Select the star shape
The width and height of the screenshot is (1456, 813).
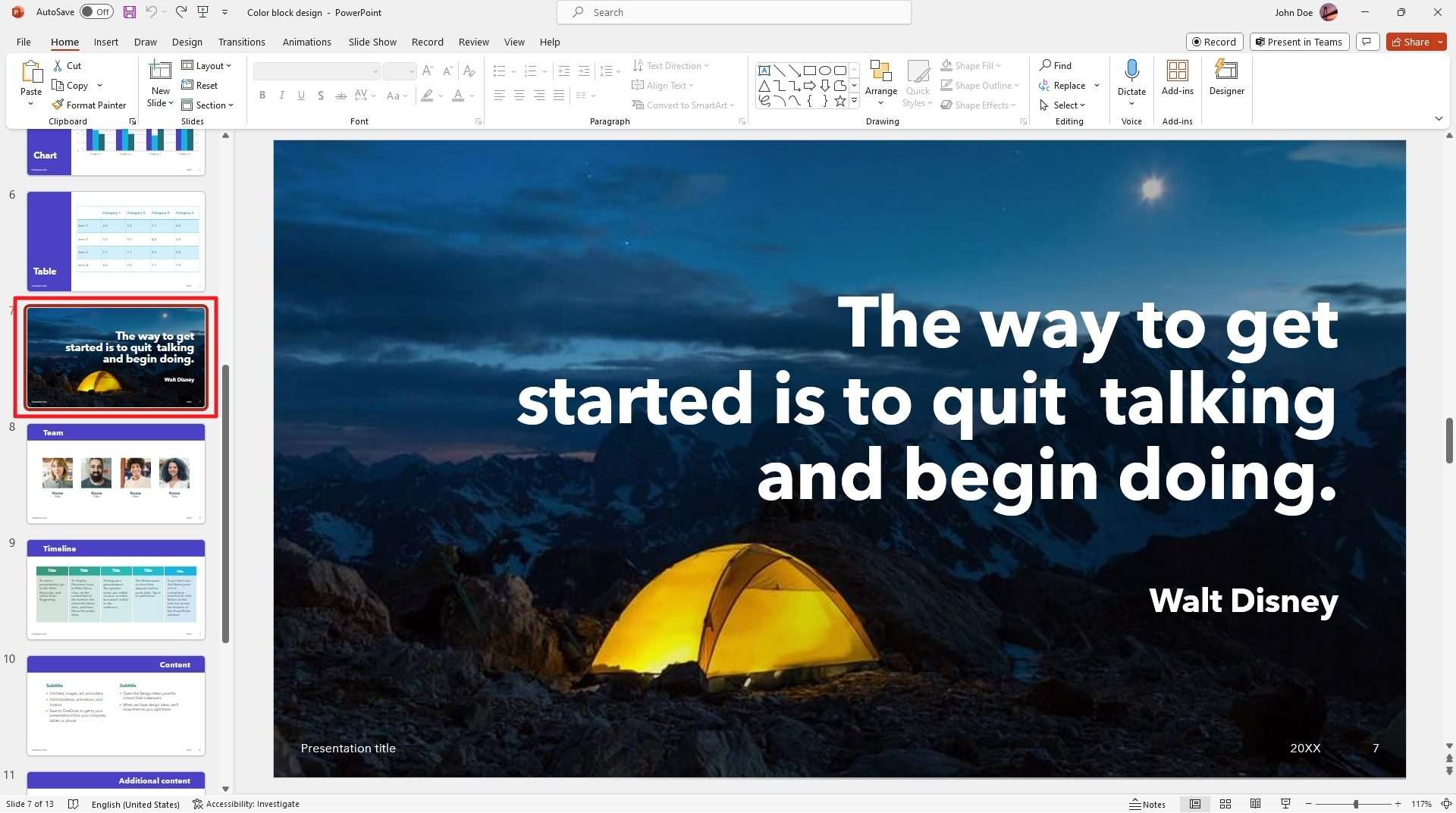tap(840, 101)
